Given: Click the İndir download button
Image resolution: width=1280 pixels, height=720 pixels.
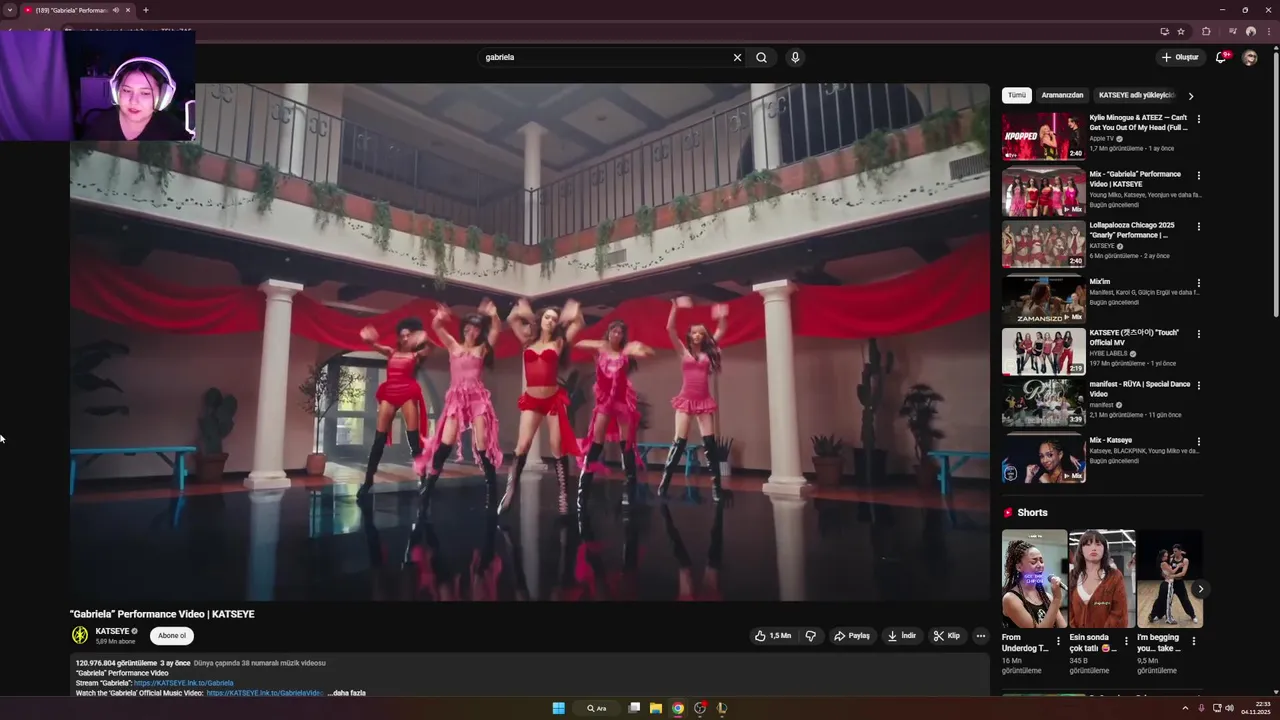Looking at the screenshot, I should pos(902,636).
